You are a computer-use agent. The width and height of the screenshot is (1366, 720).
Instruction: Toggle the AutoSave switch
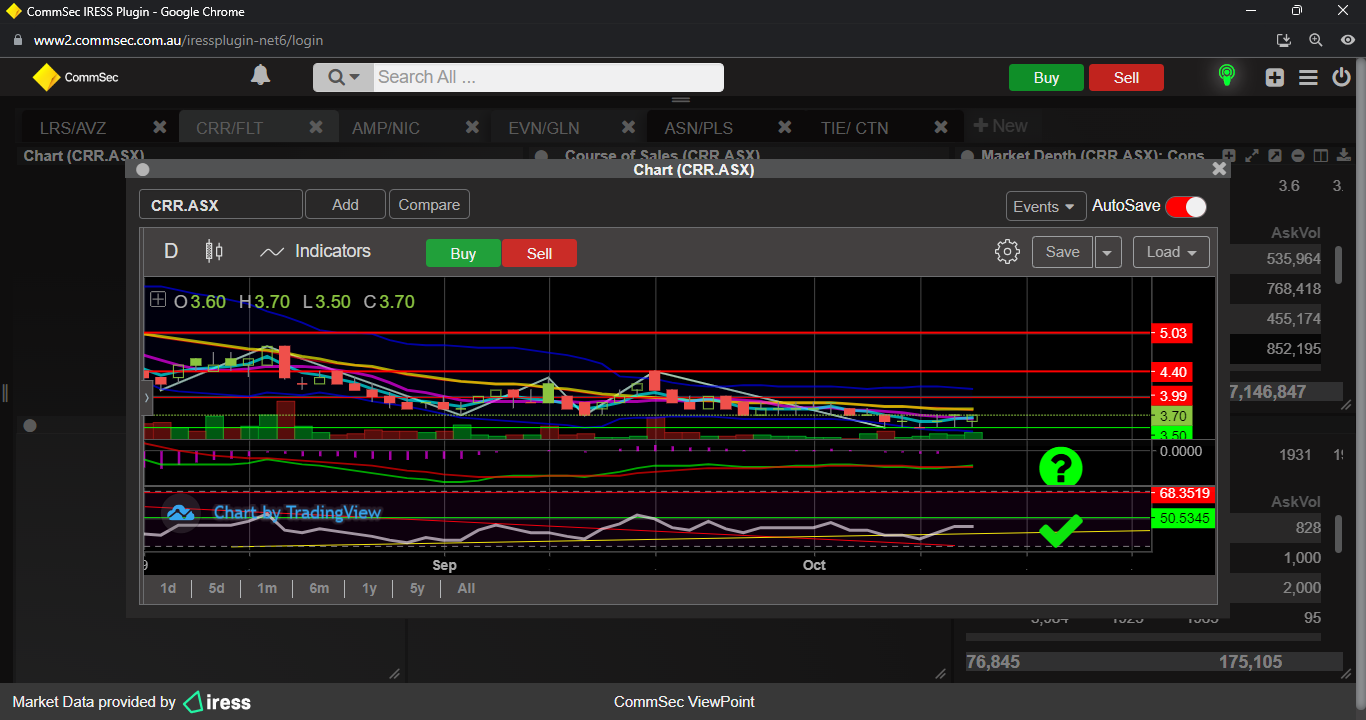pos(1185,206)
